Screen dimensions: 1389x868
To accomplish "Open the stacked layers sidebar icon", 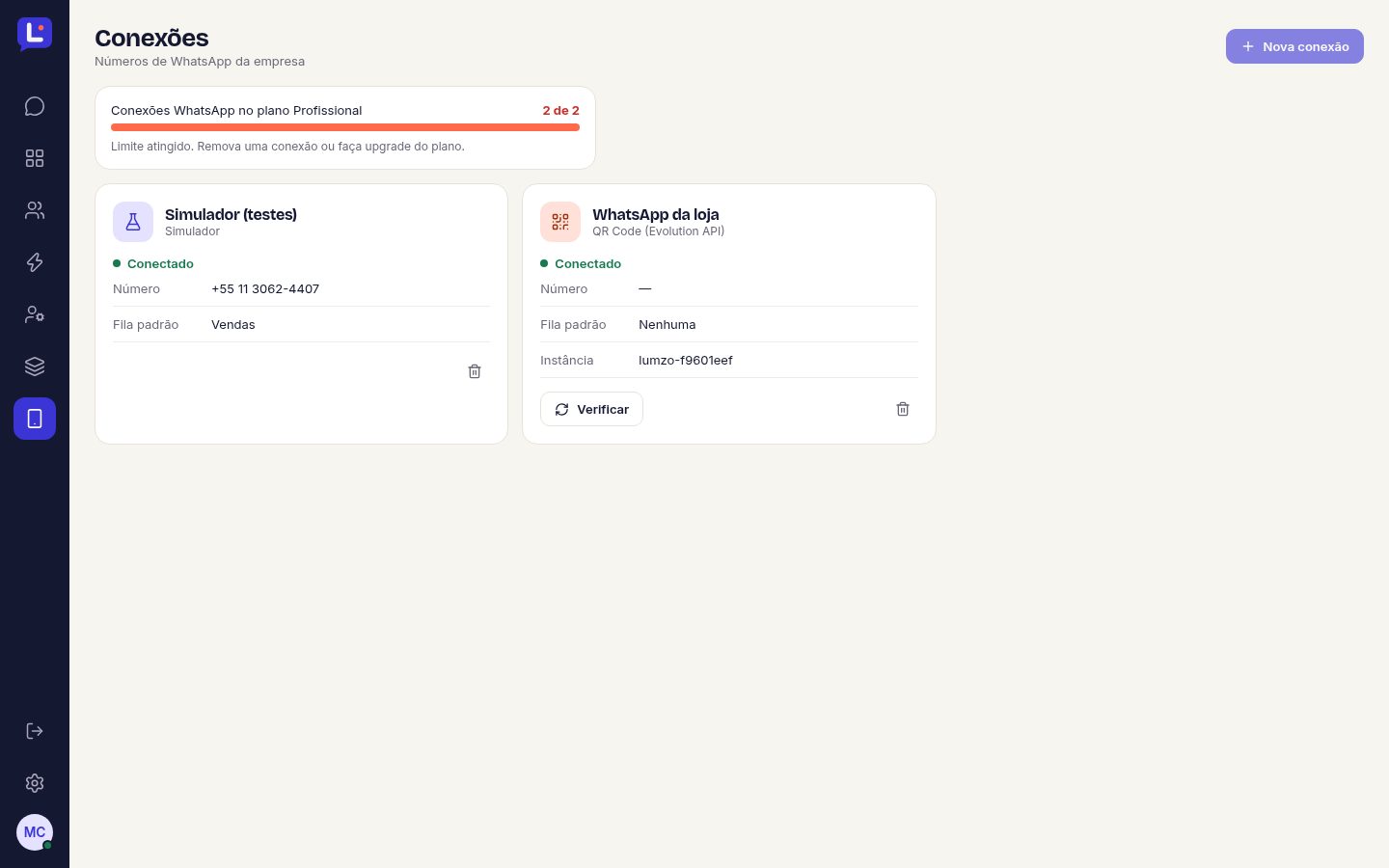I will (35, 366).
